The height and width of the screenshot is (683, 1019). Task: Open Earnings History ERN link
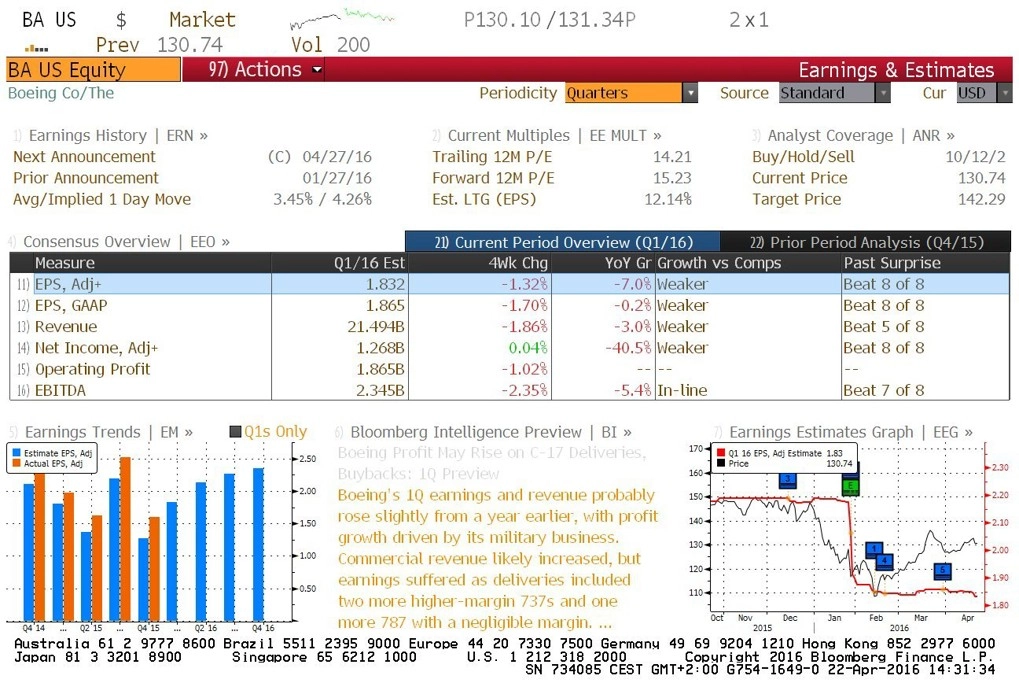(110, 135)
